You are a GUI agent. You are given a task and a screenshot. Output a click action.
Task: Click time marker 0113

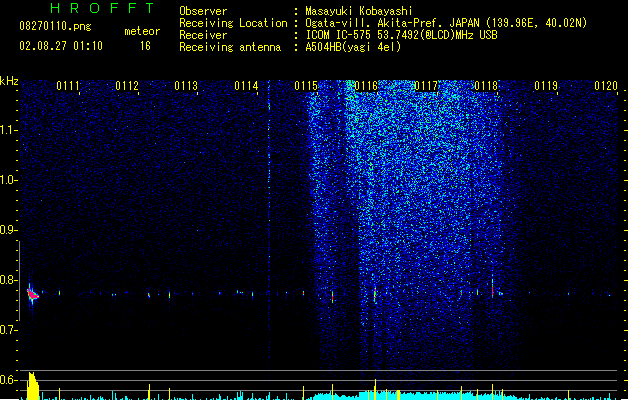coord(186,86)
